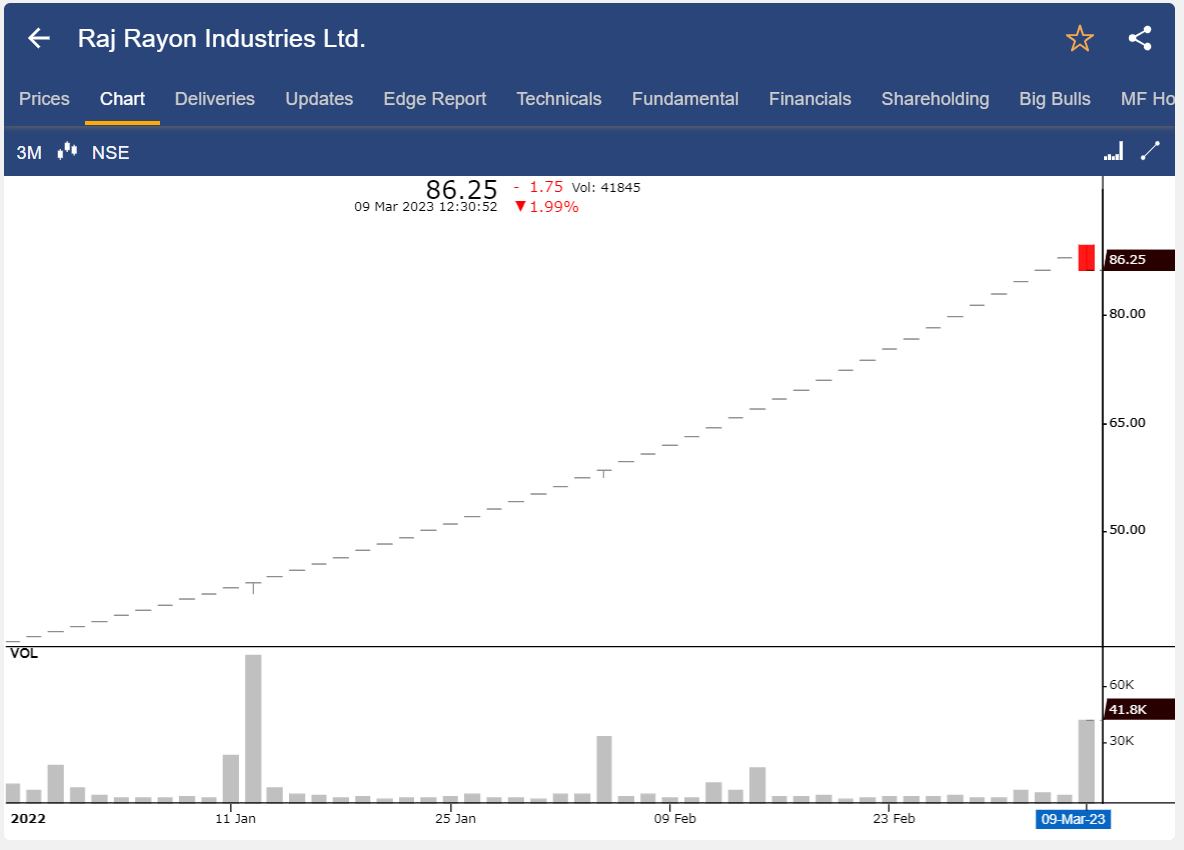
Task: View the Edge Report tab
Action: [434, 99]
